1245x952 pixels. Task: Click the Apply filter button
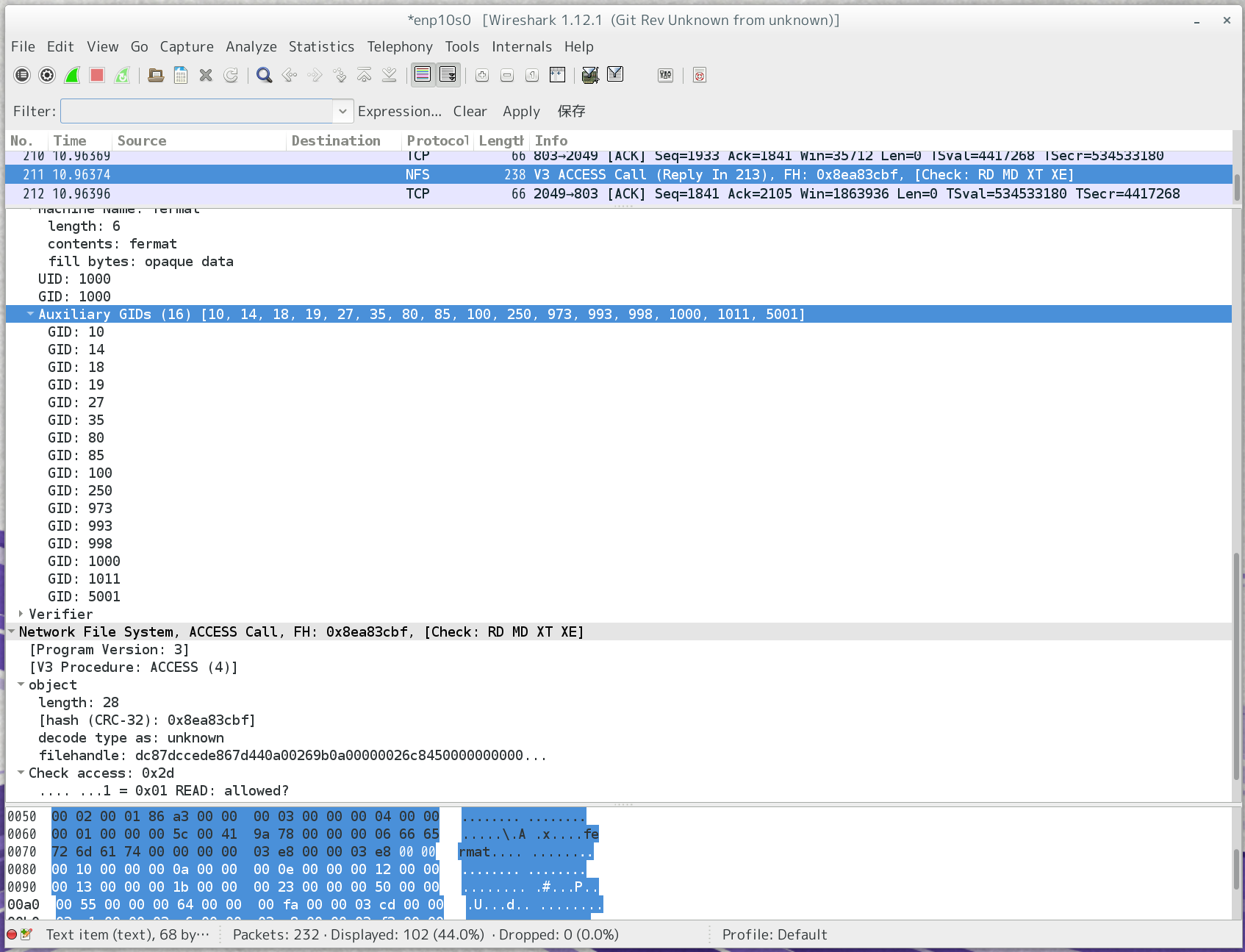point(521,111)
